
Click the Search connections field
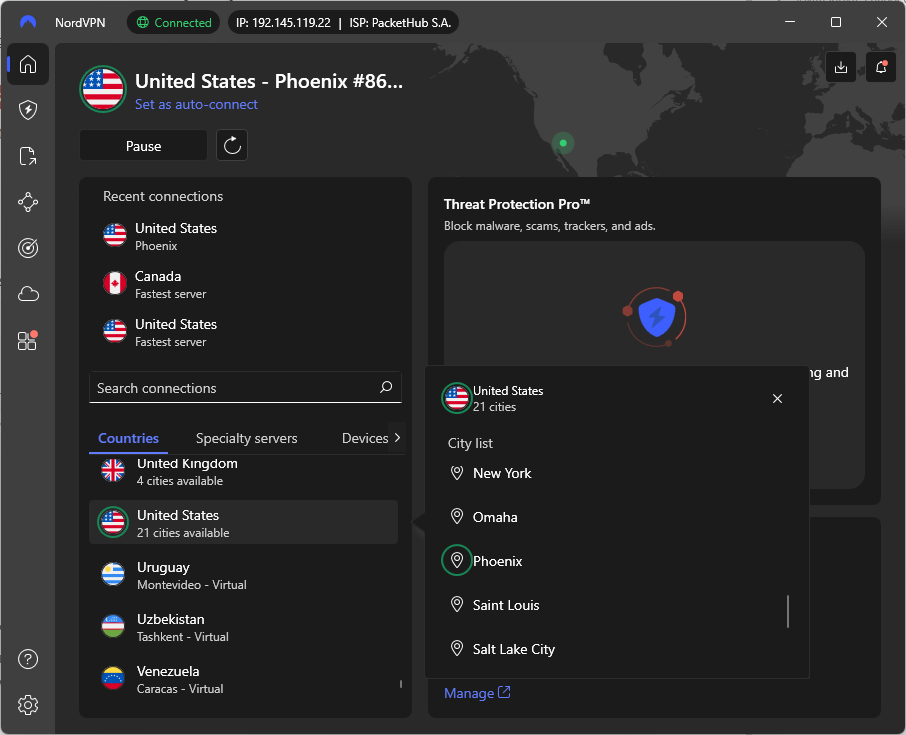[x=245, y=388]
